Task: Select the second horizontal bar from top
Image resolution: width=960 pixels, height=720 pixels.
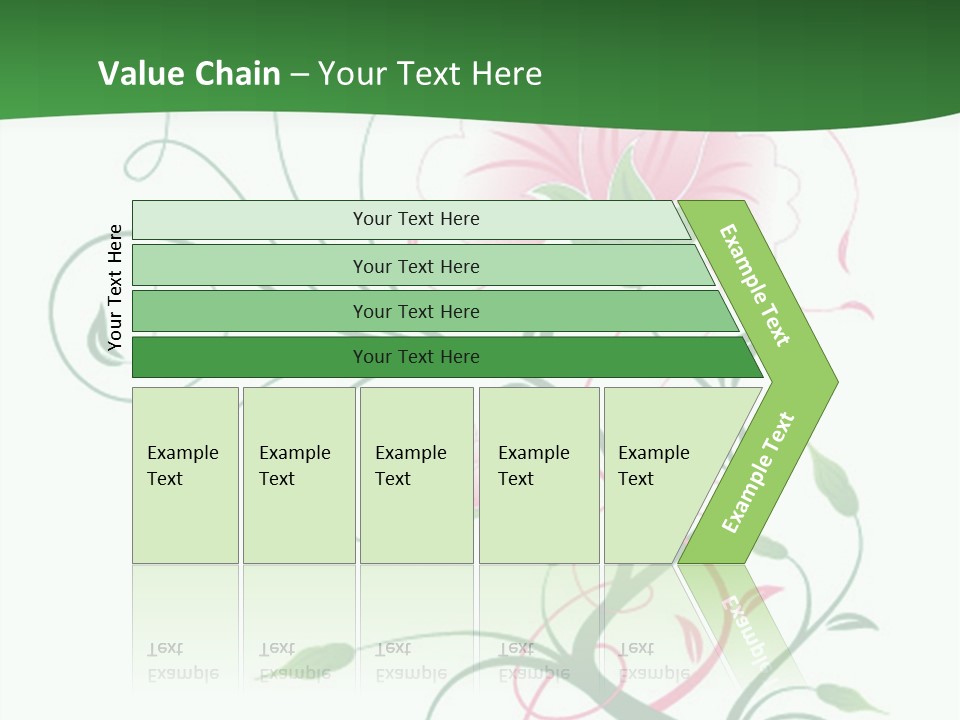Action: [x=416, y=266]
